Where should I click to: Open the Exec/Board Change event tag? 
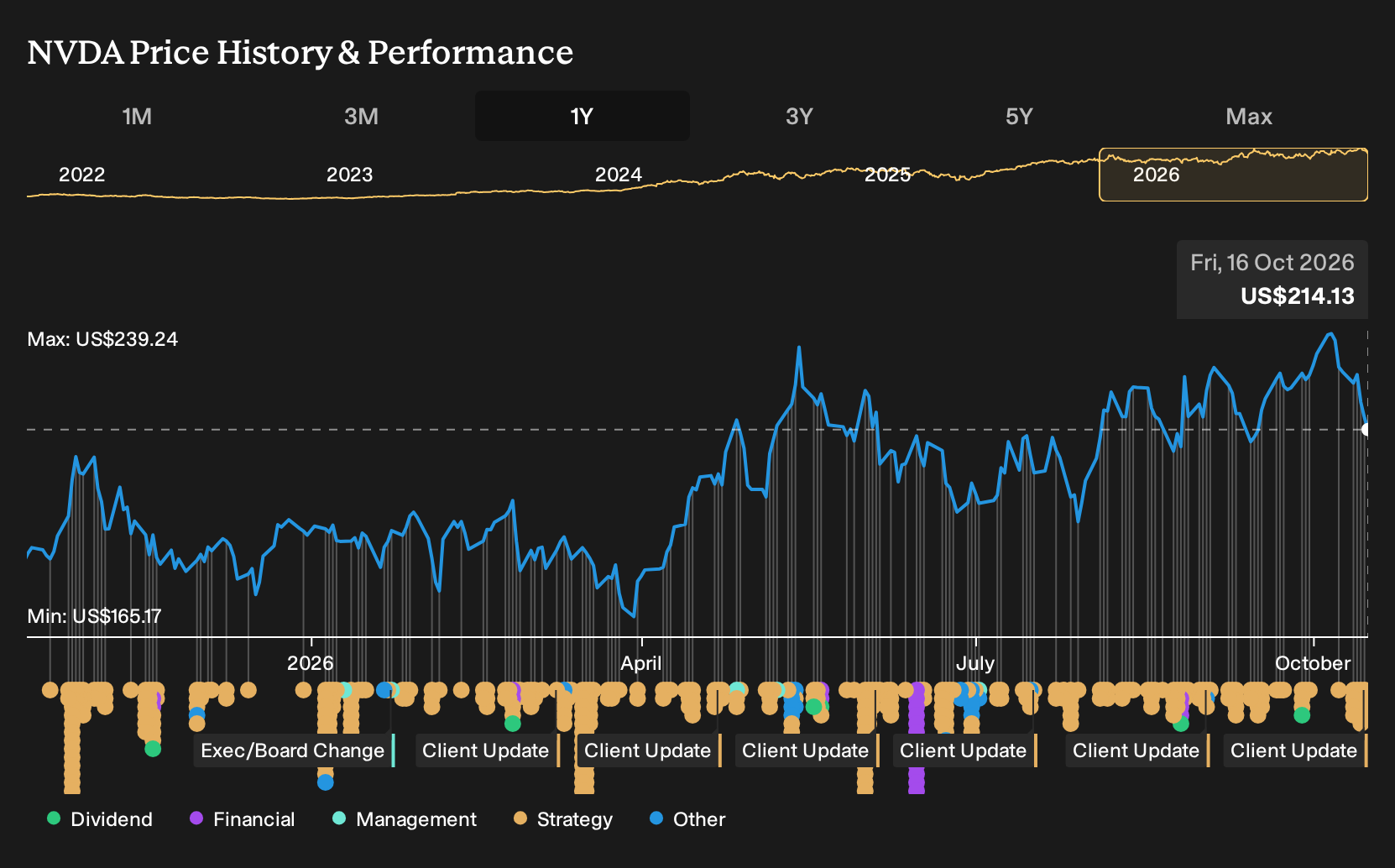pos(294,750)
